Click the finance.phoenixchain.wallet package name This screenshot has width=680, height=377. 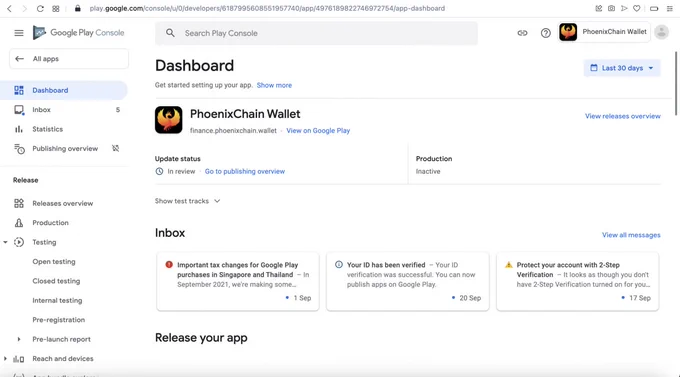tap(233, 131)
